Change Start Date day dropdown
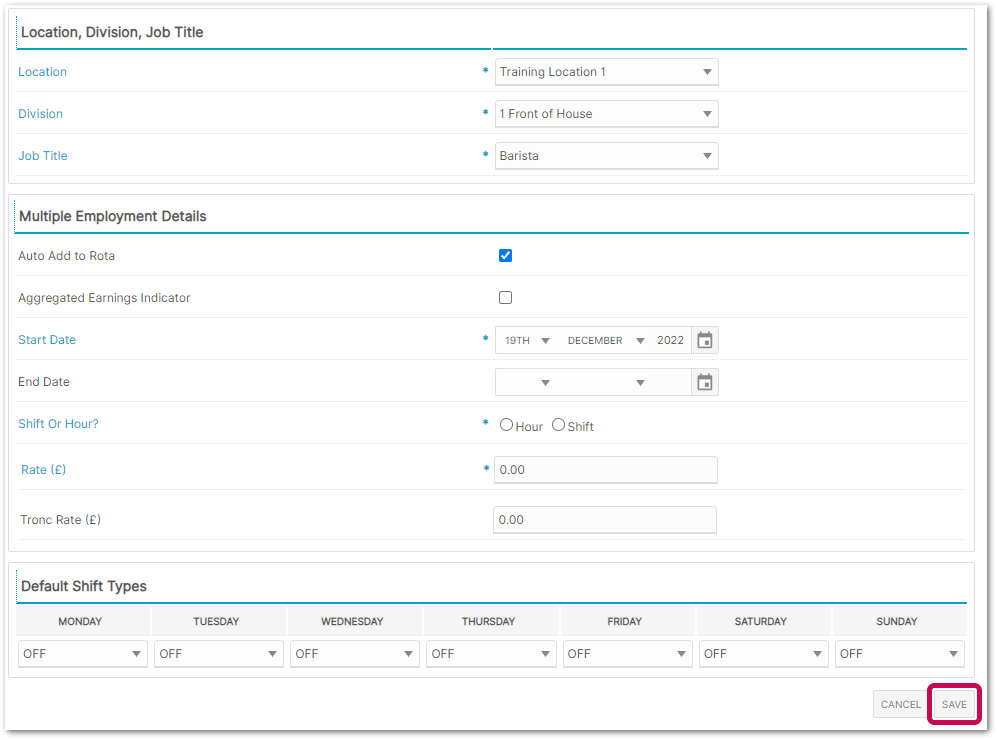The height and width of the screenshot is (739, 996). point(527,340)
